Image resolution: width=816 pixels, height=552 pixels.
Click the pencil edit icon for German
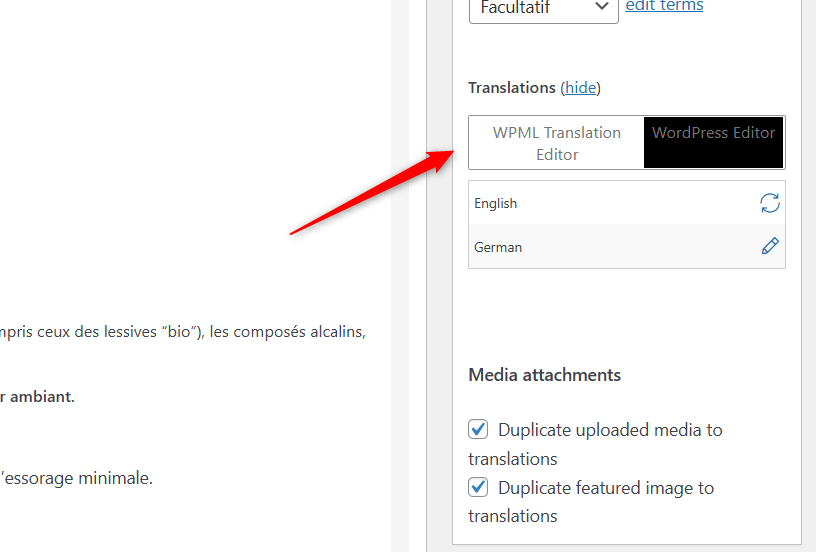(770, 246)
